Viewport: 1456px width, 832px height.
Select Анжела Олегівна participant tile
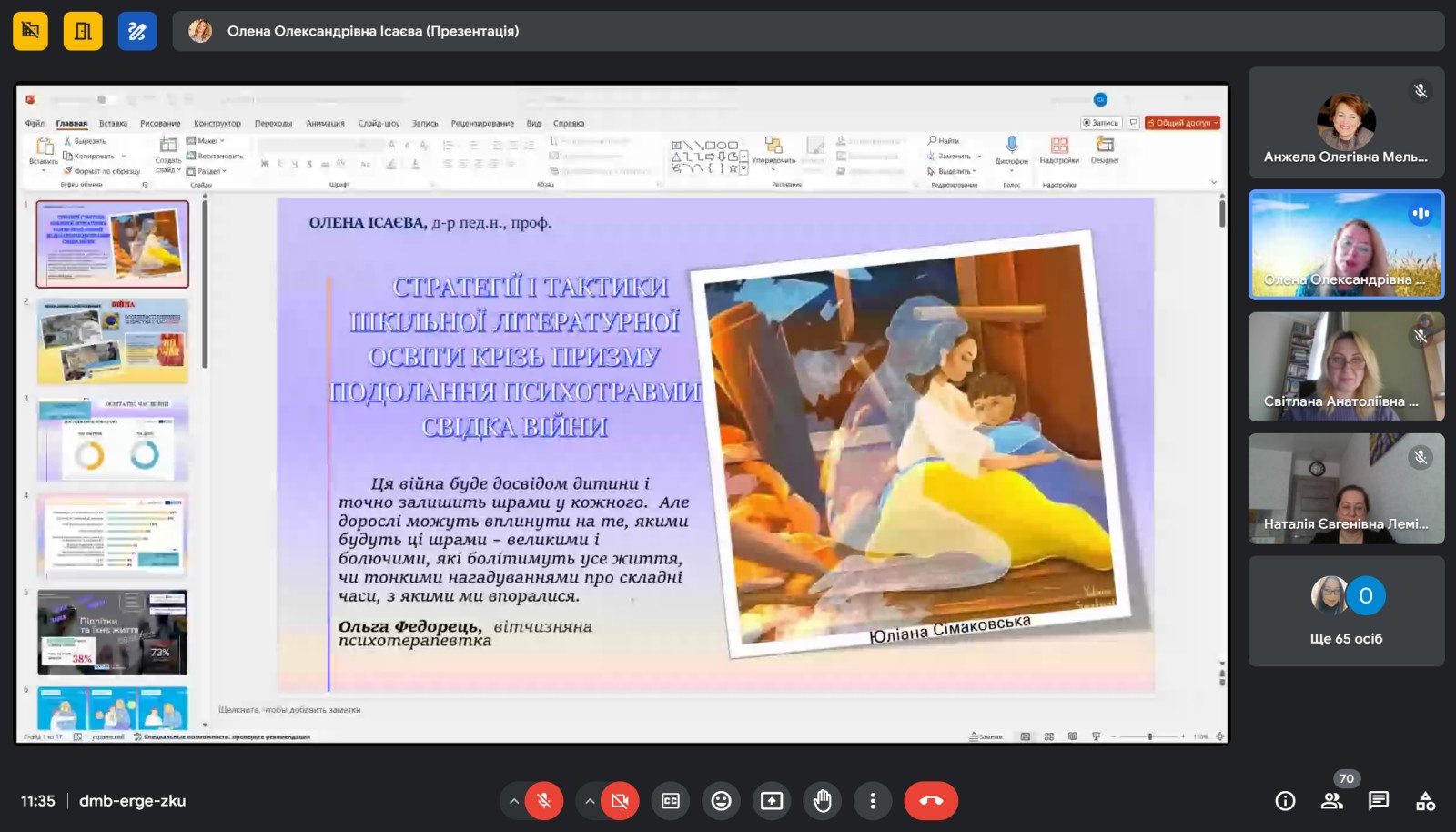pyautogui.click(x=1346, y=122)
